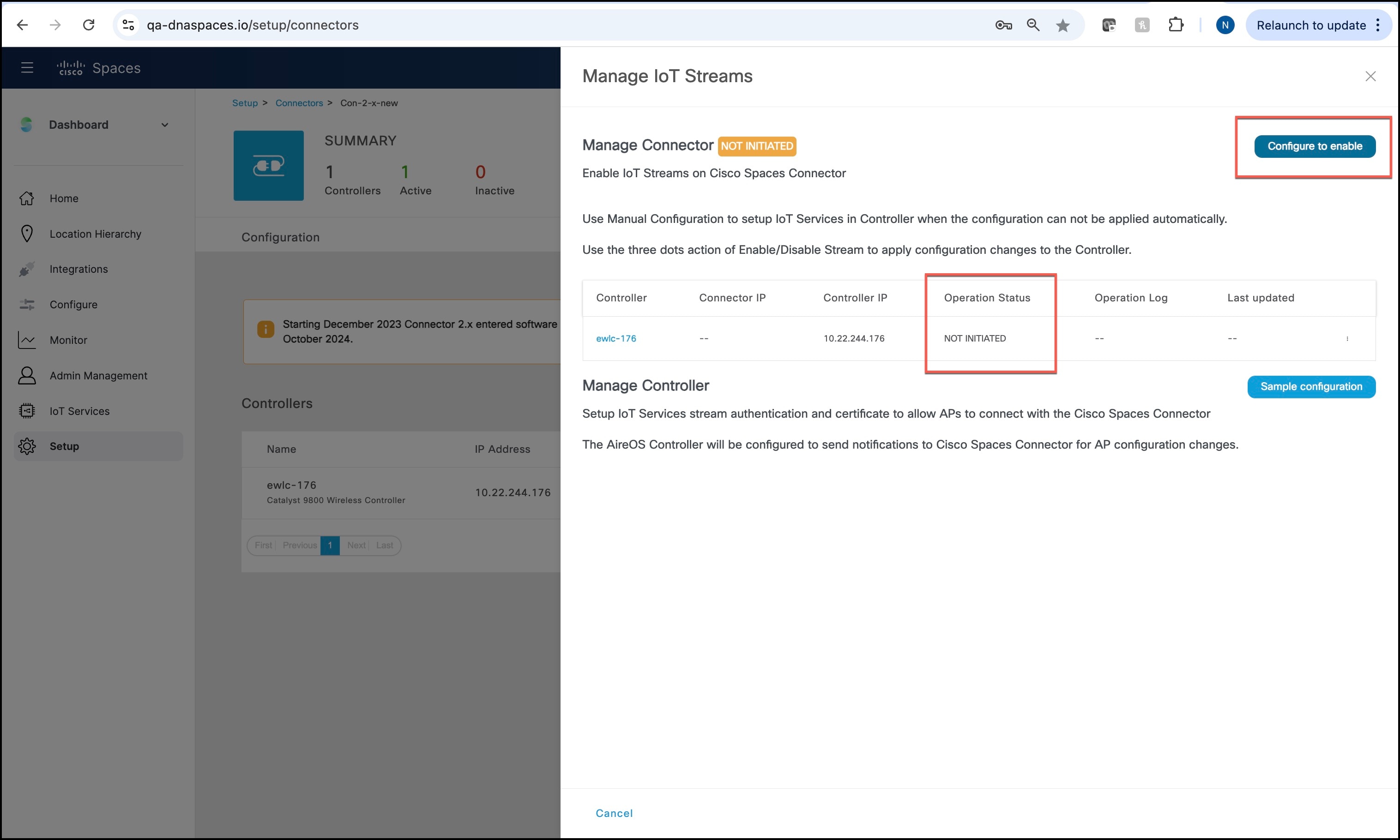Click the orange NOT INITIATED badge
The width and height of the screenshot is (1400, 840).
click(x=757, y=146)
